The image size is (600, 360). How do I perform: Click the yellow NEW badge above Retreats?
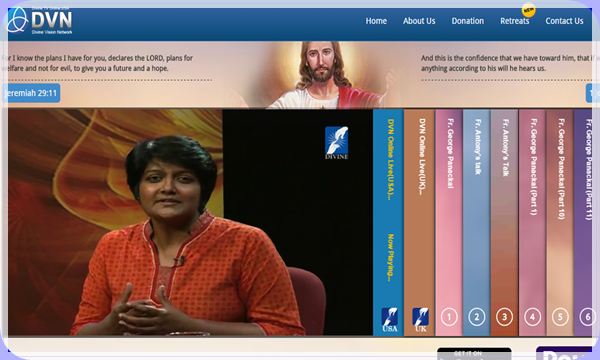point(528,10)
